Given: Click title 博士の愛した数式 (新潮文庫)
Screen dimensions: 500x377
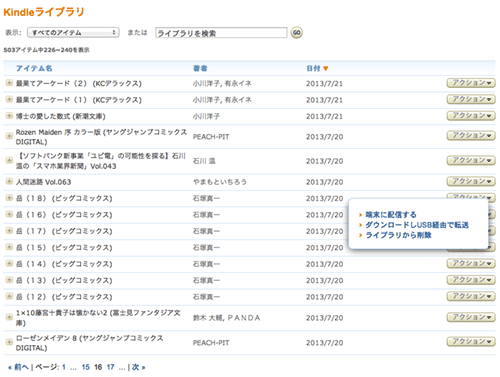Looking at the screenshot, I should coord(60,116).
